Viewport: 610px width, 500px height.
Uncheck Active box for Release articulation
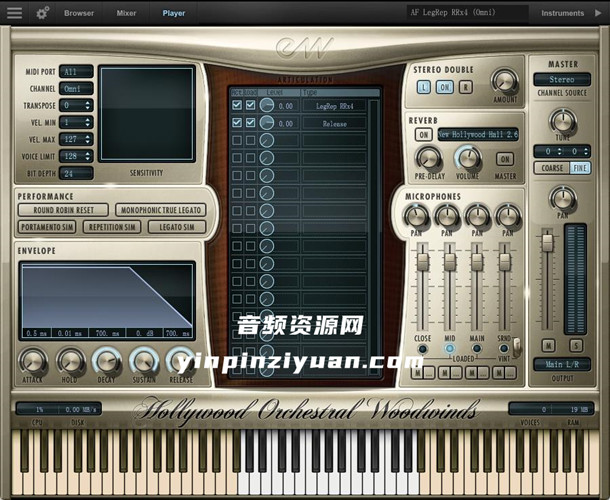(x=237, y=123)
